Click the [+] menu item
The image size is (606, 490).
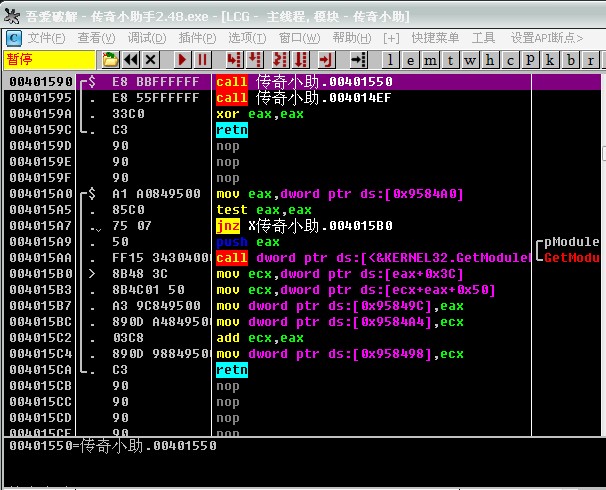[391, 38]
